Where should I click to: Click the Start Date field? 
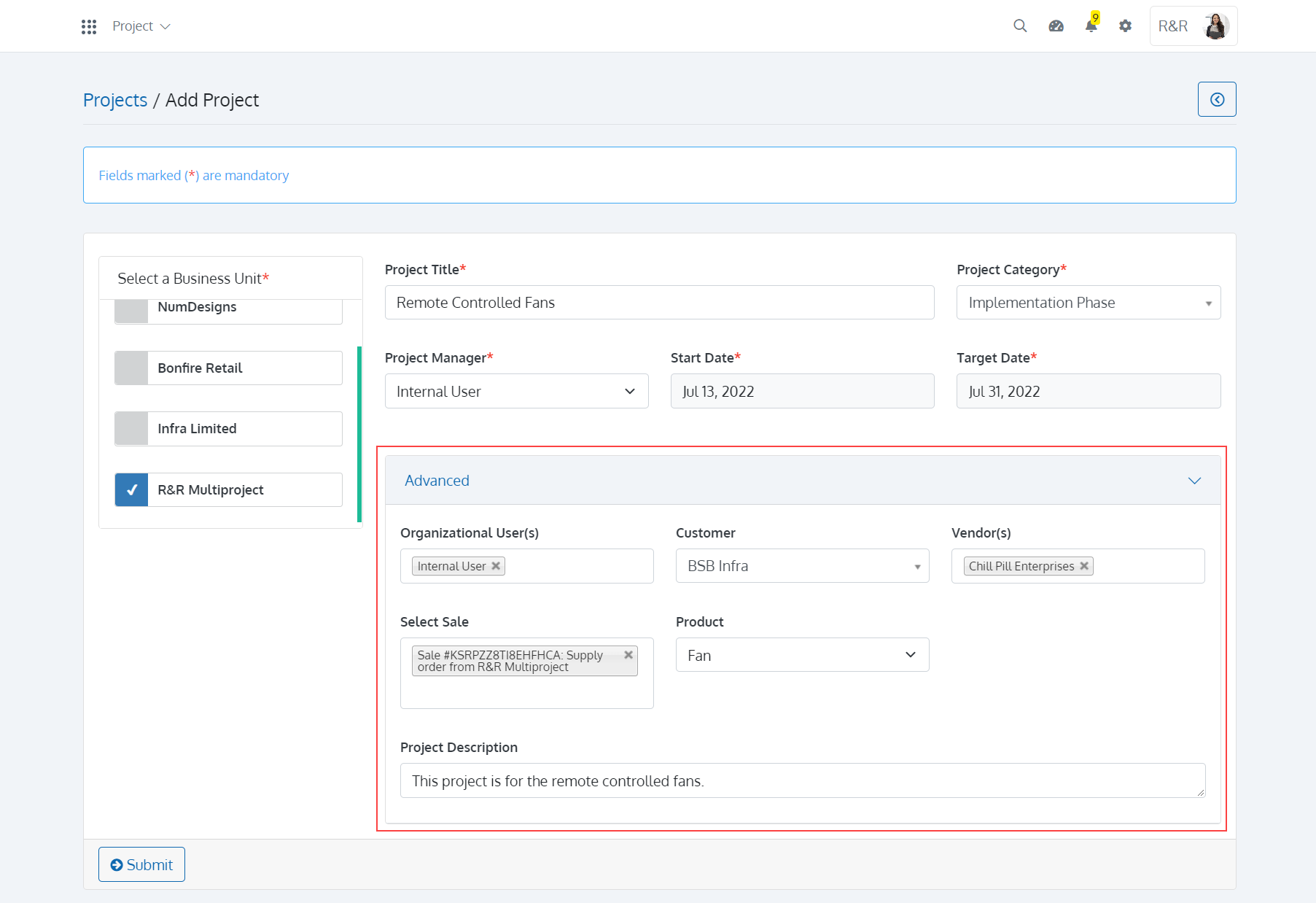pyautogui.click(x=802, y=392)
